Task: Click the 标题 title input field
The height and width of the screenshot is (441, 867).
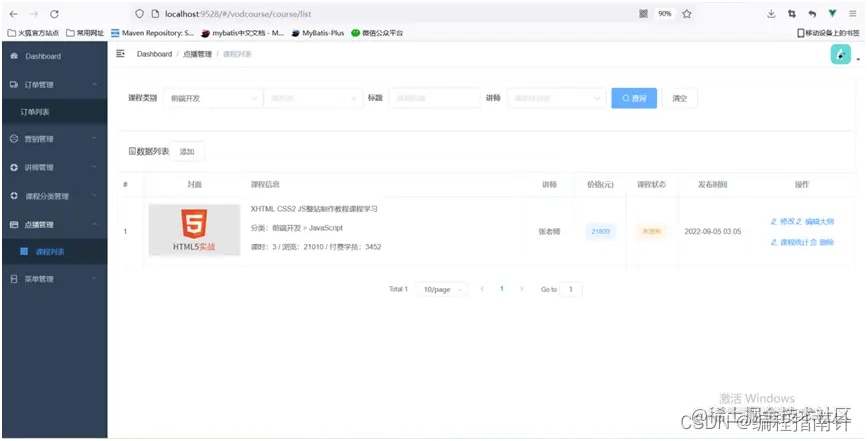Action: click(x=435, y=98)
